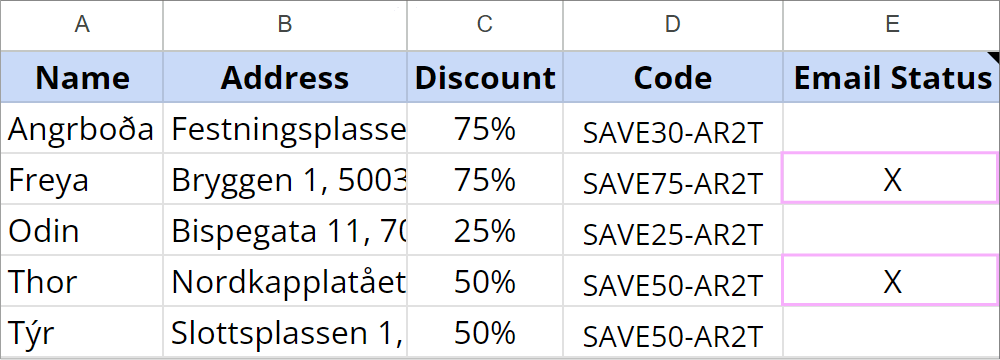Select the Bispegata 11 address cell
The height and width of the screenshot is (360, 1000).
click(284, 230)
